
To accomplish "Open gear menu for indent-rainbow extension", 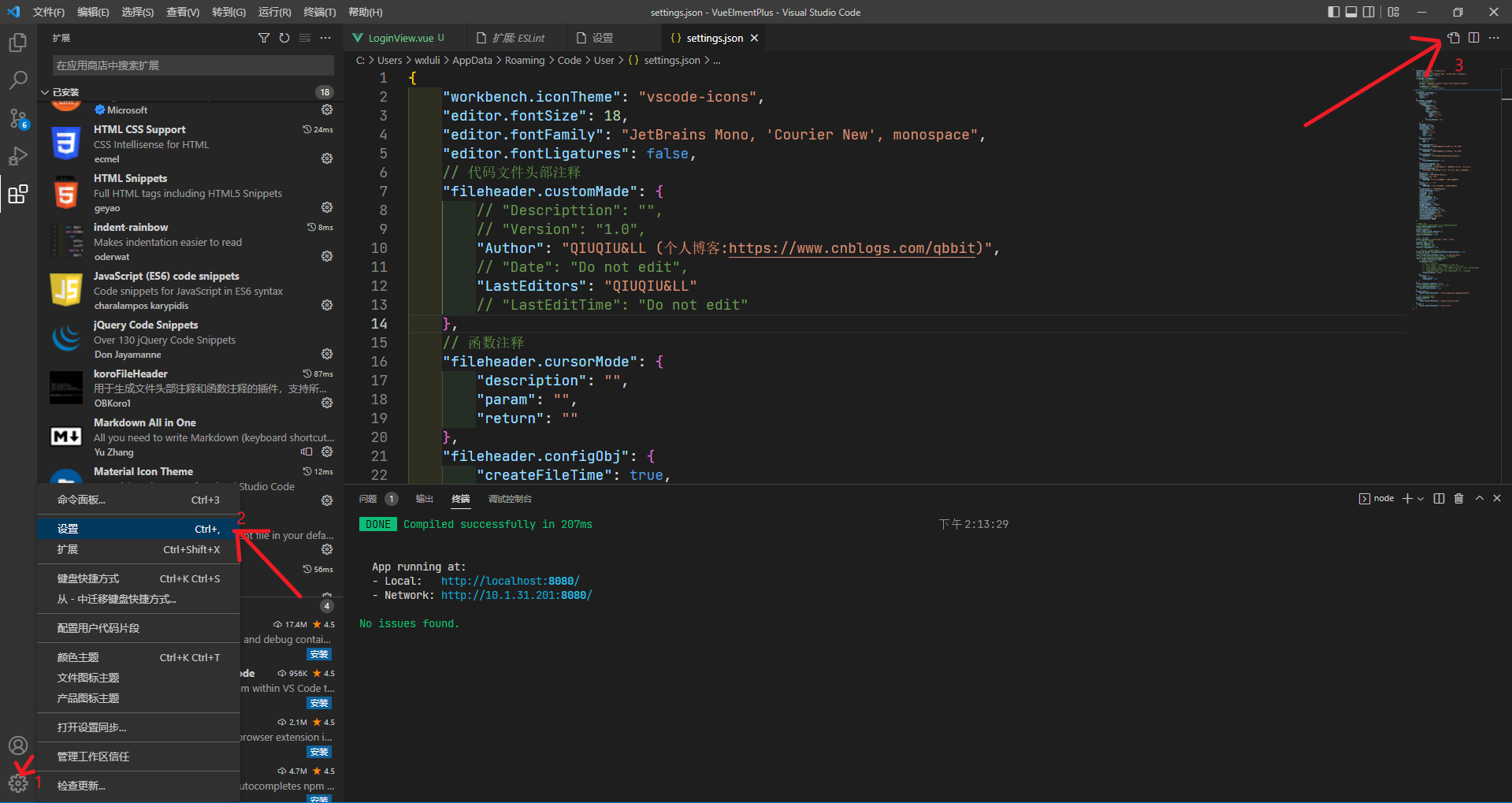I will [x=327, y=256].
